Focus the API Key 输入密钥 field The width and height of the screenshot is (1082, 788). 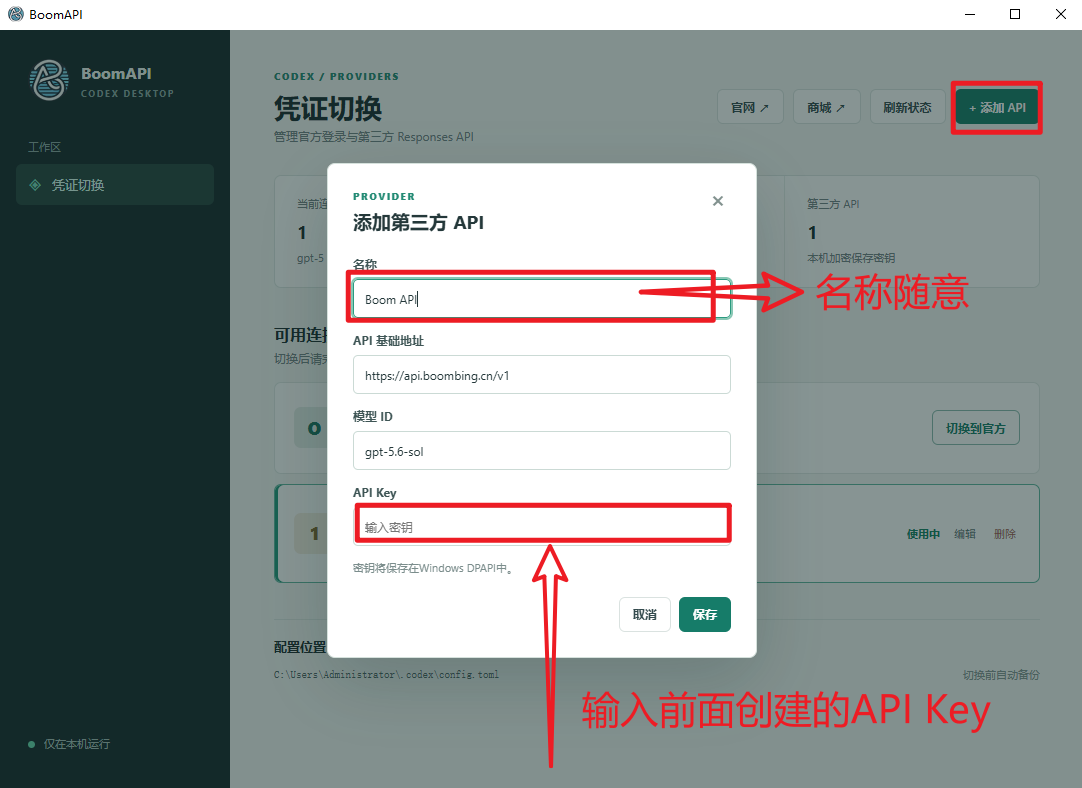[x=542, y=526]
